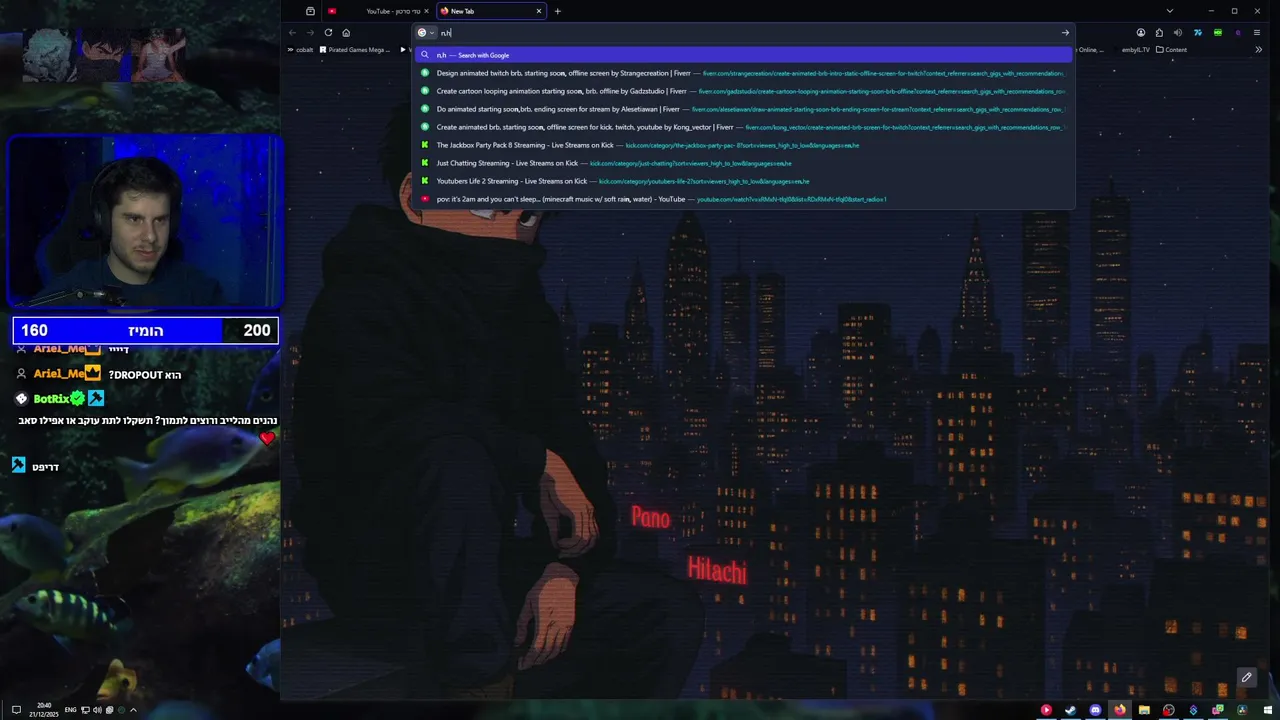
Task: Open Strangecreation Fiverr suggestion
Action: [x=744, y=73]
